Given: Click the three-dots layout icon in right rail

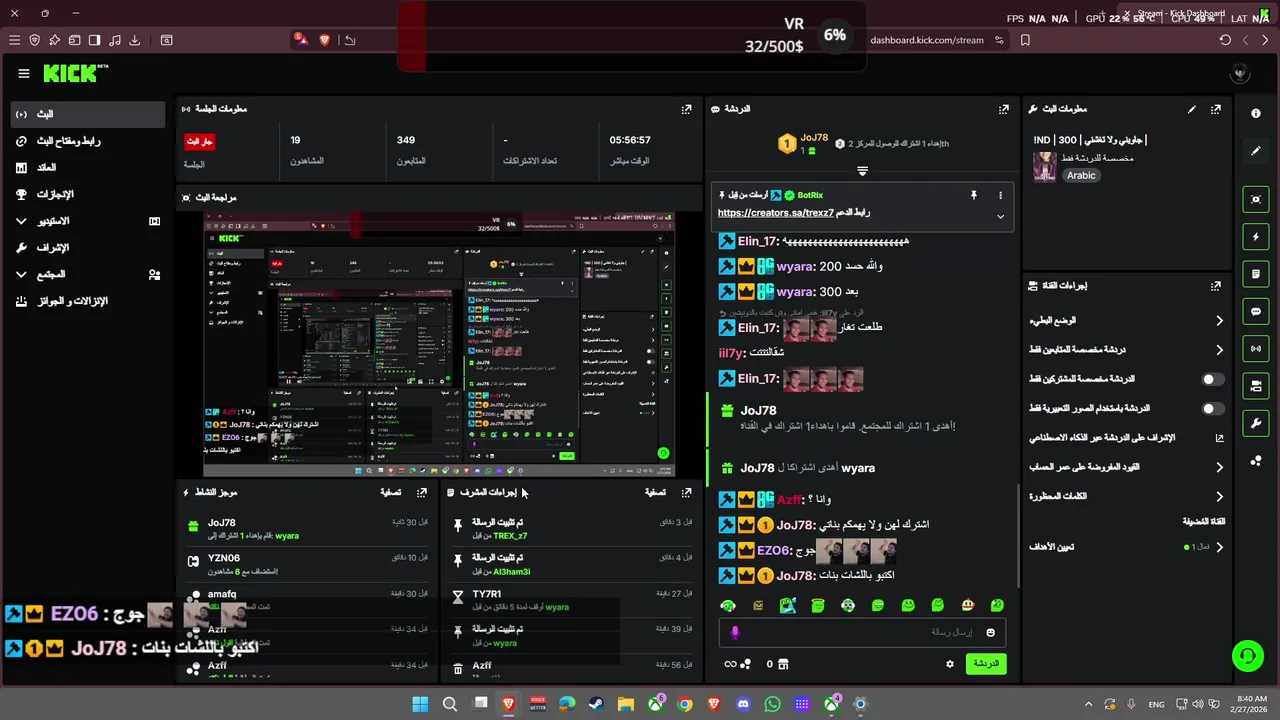Looking at the screenshot, I should [1256, 461].
